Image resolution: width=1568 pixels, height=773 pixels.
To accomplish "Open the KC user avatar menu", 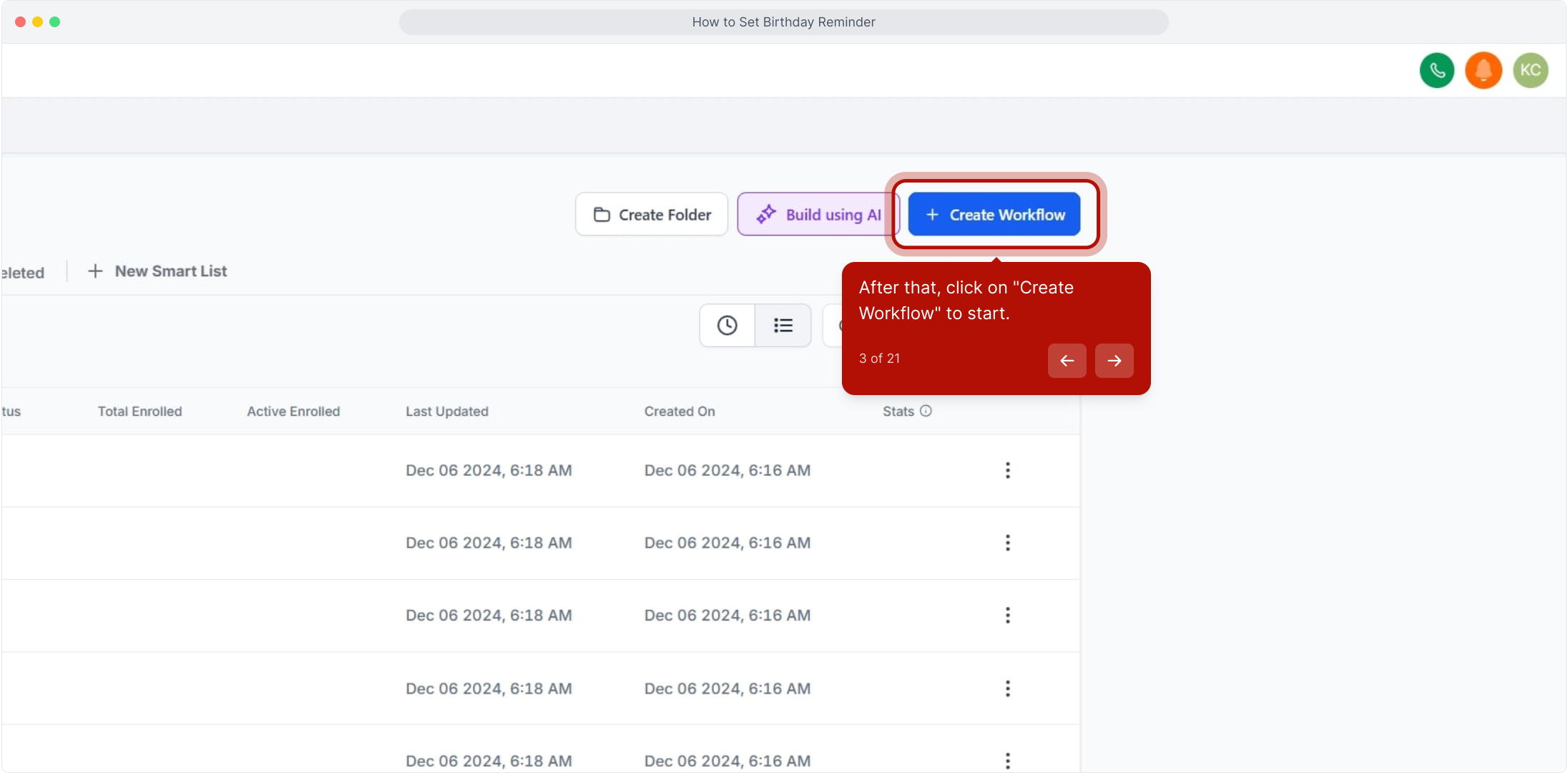I will click(x=1530, y=70).
